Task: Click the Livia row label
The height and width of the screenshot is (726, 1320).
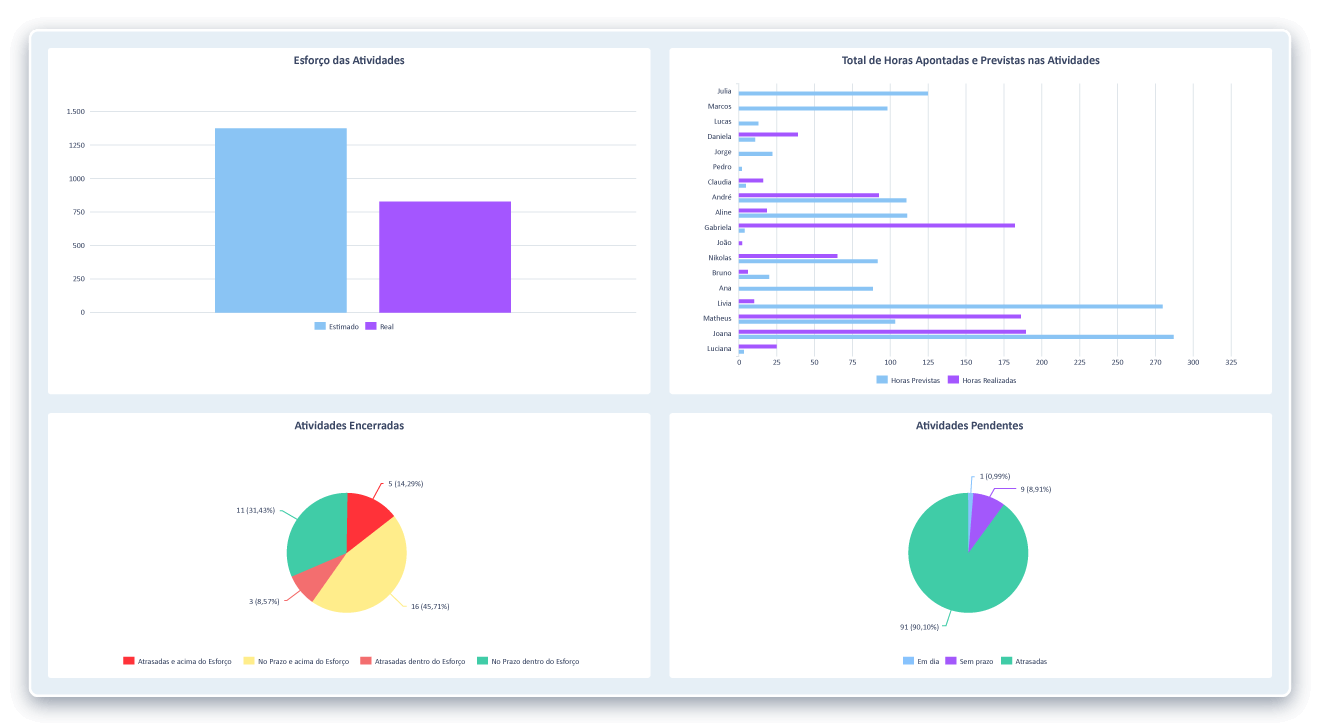Action: (724, 303)
